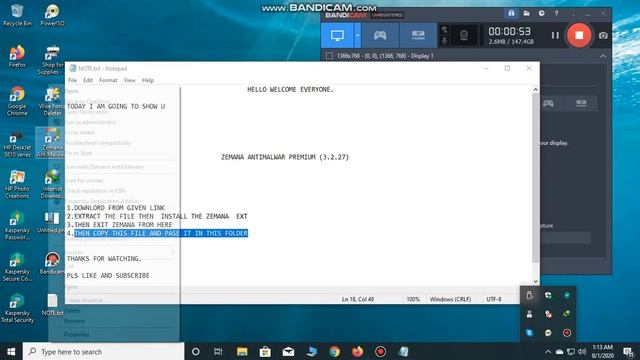Screen dimensions: 640x360
Task: Click the 100% zoom status entry
Action: point(413,299)
